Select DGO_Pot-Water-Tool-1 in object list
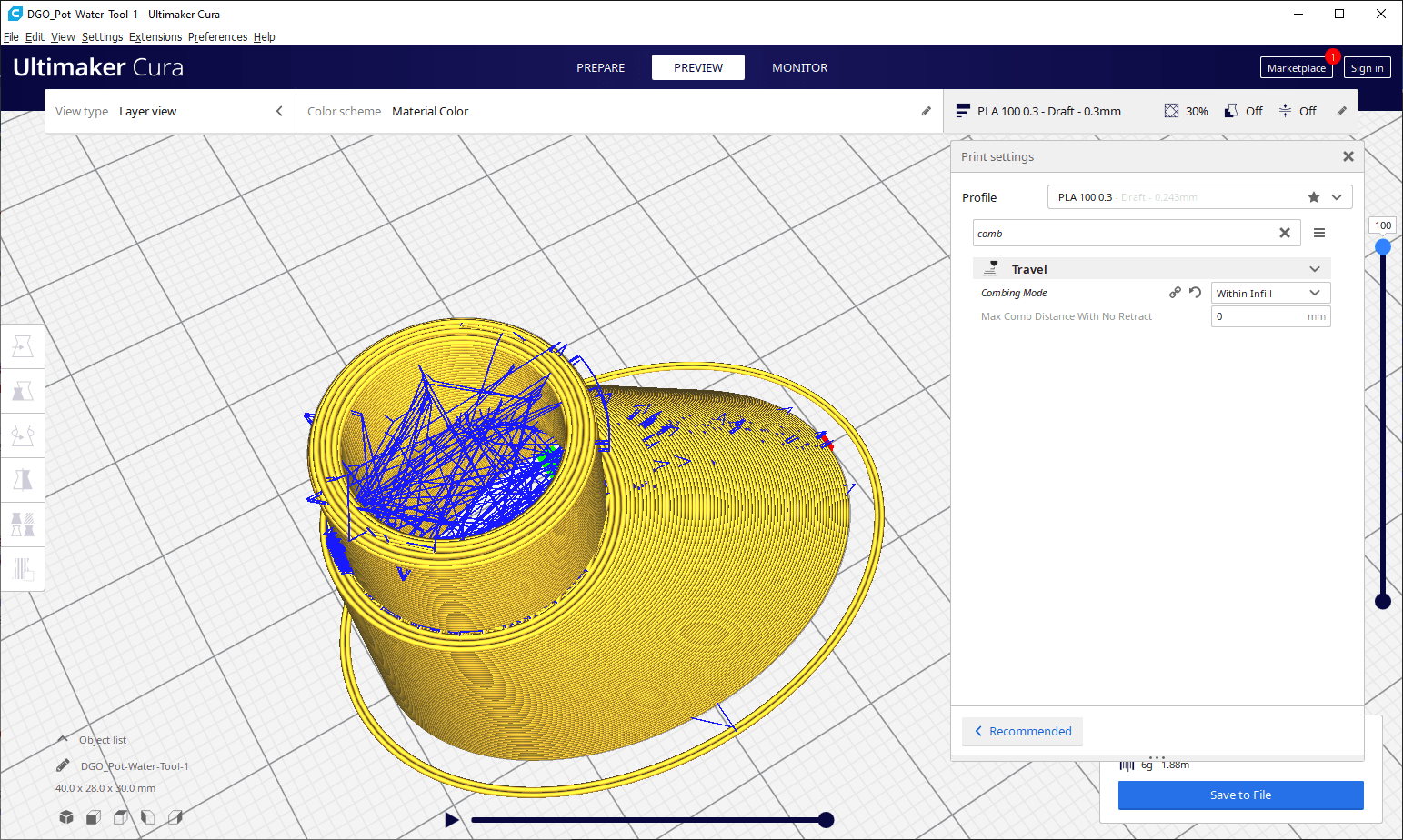 [135, 766]
